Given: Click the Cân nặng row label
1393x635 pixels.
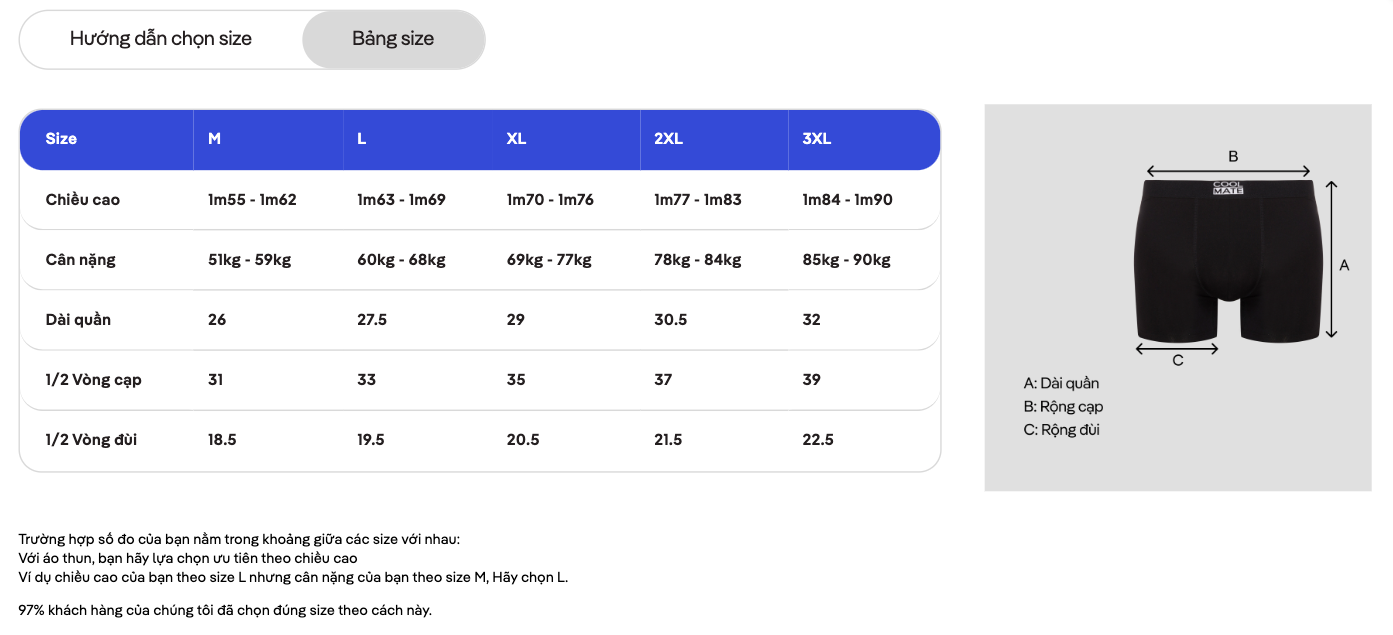Looking at the screenshot, I should tap(80, 259).
